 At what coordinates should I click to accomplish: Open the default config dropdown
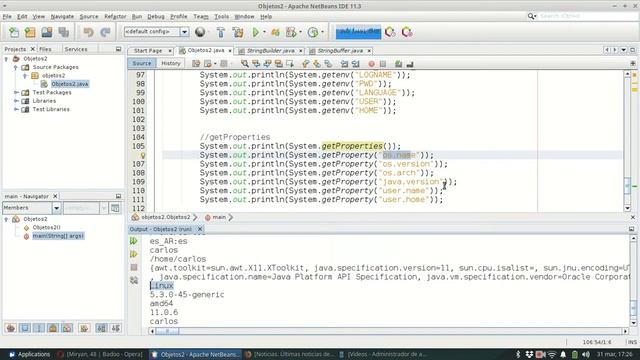click(x=184, y=32)
